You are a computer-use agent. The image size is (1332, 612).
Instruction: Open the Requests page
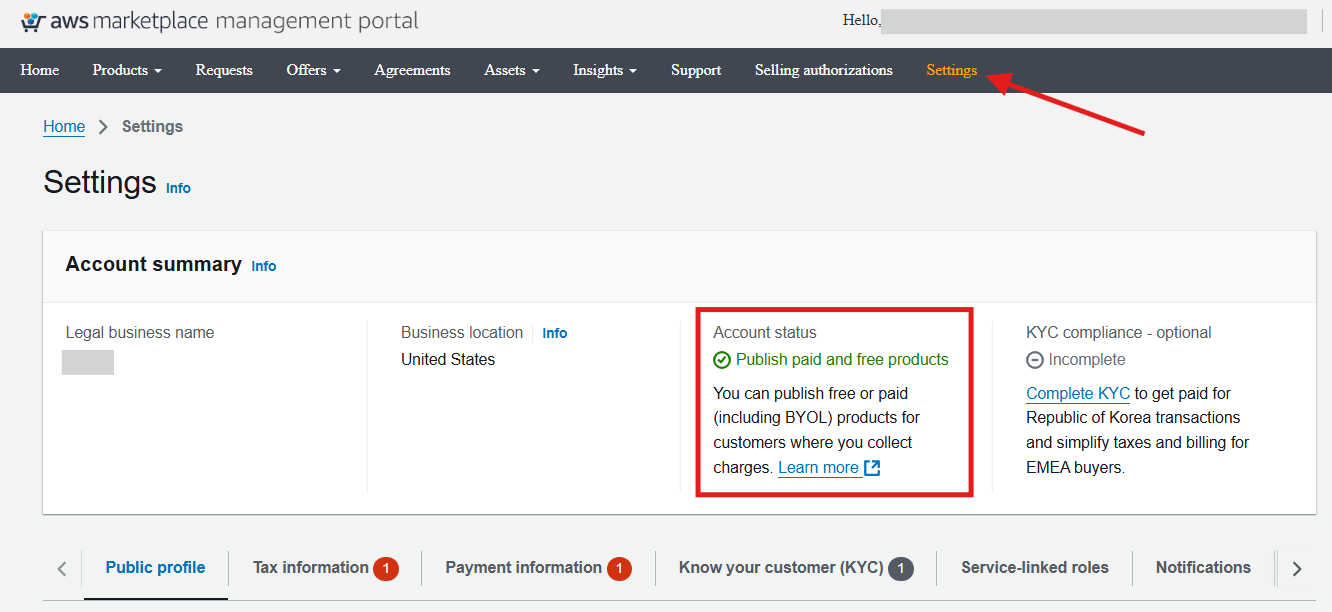[x=224, y=70]
